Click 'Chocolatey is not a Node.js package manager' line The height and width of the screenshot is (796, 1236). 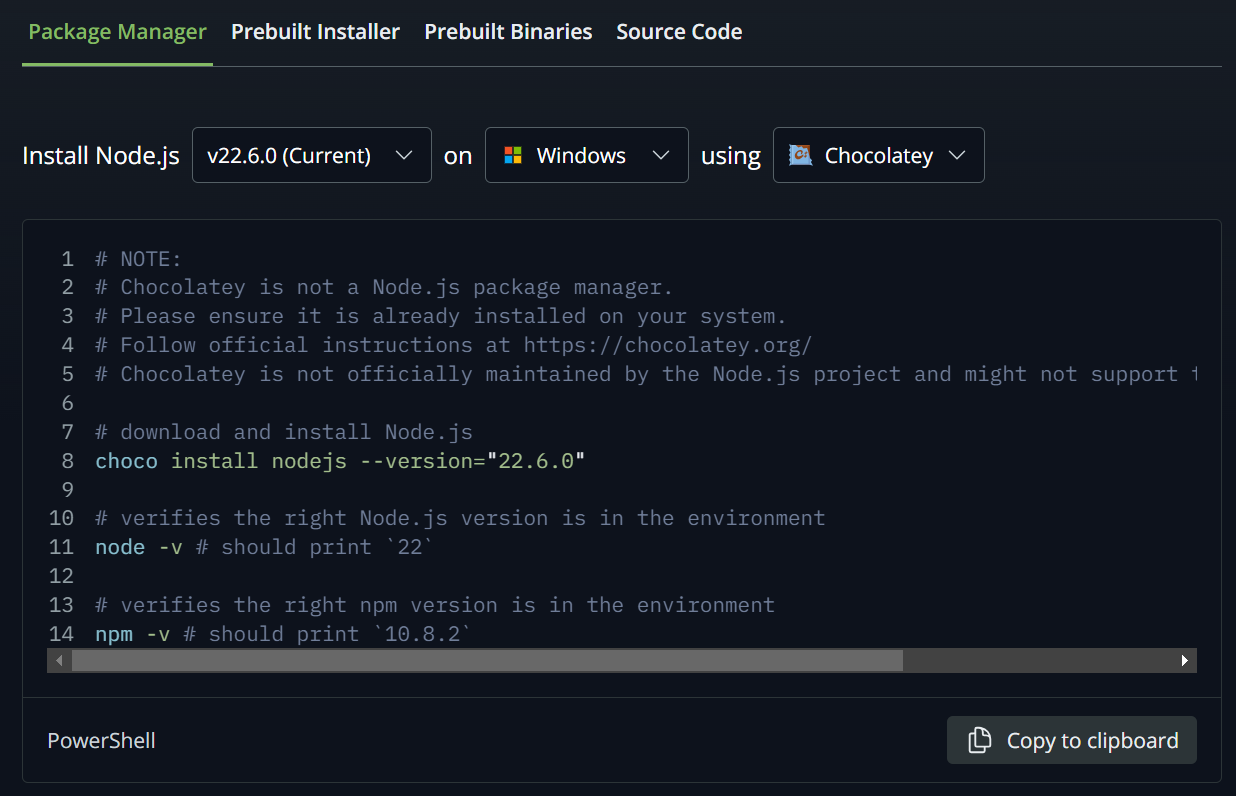tap(385, 287)
